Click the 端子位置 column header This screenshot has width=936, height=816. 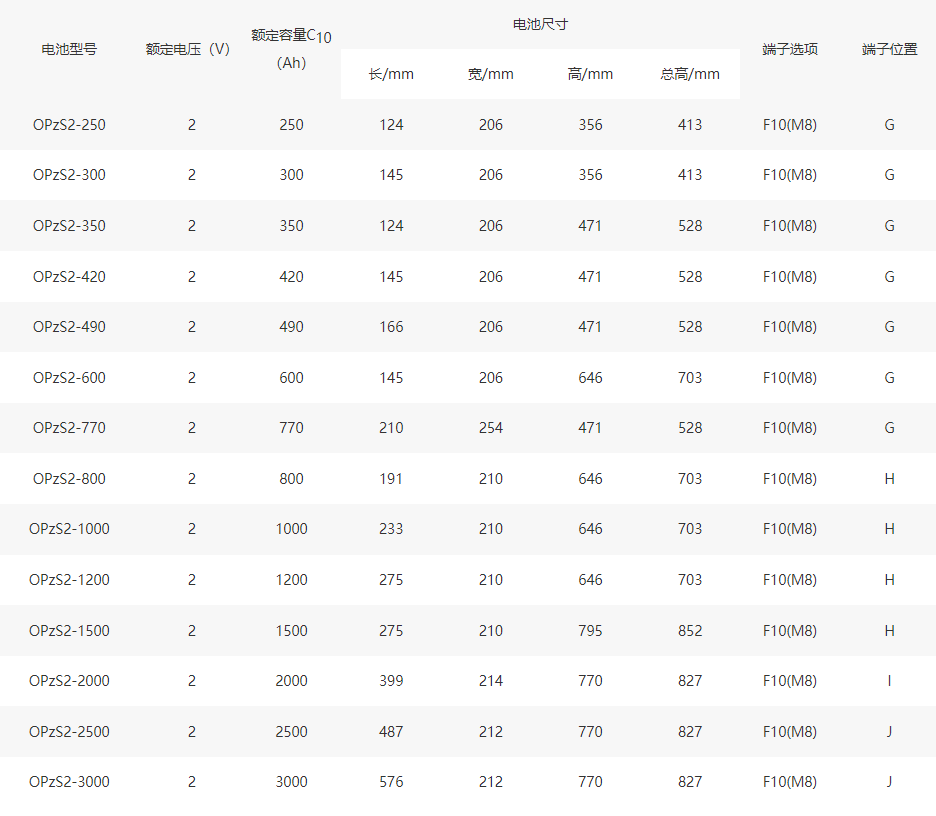(x=889, y=49)
